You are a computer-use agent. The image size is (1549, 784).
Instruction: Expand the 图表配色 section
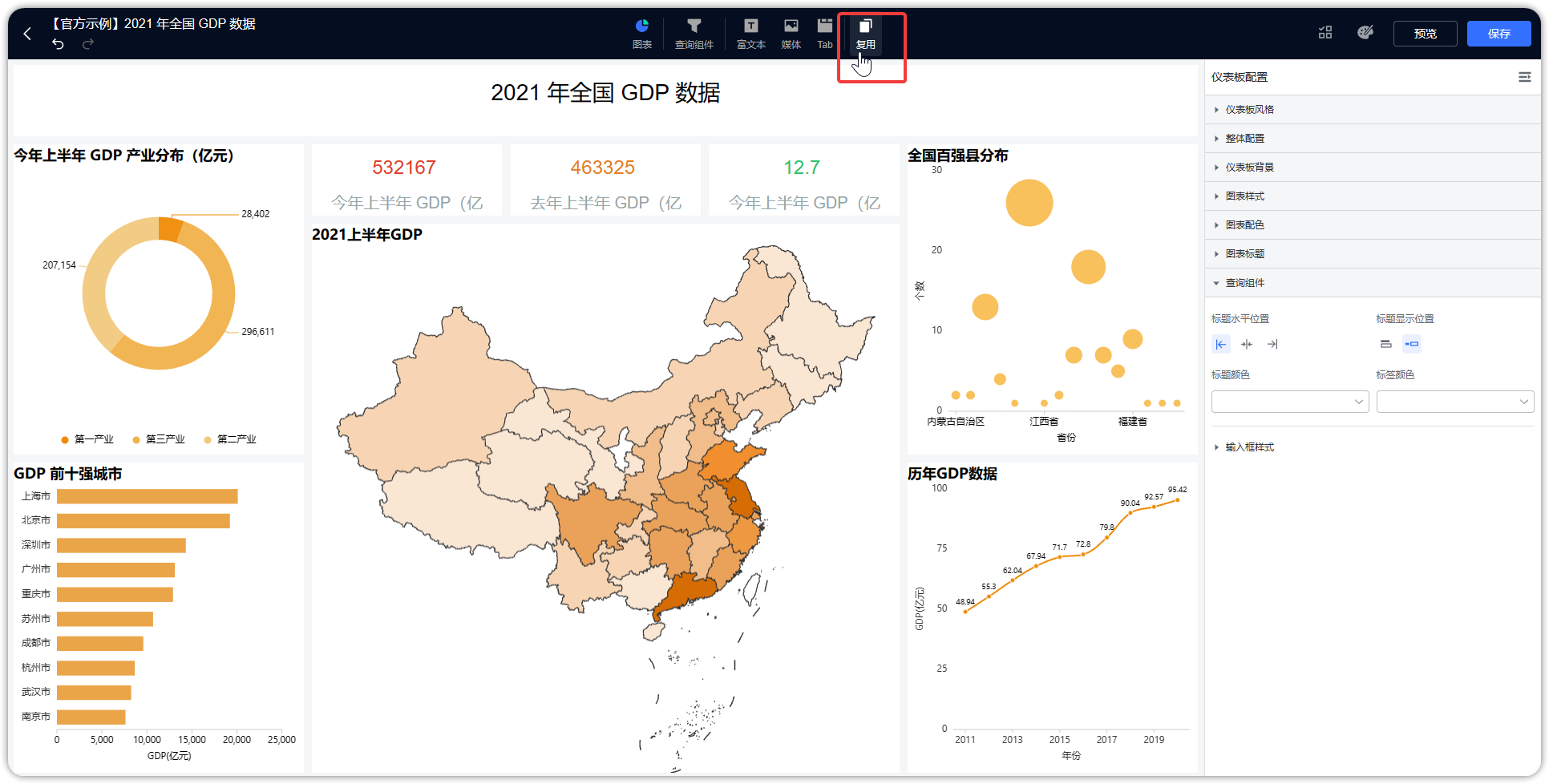tap(1373, 225)
